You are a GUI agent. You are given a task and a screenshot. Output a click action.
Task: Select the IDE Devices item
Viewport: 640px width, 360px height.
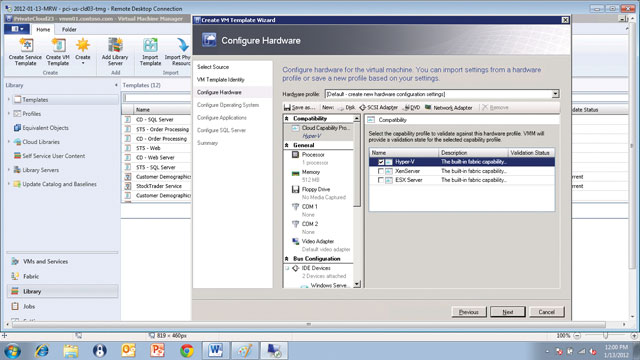(312, 268)
